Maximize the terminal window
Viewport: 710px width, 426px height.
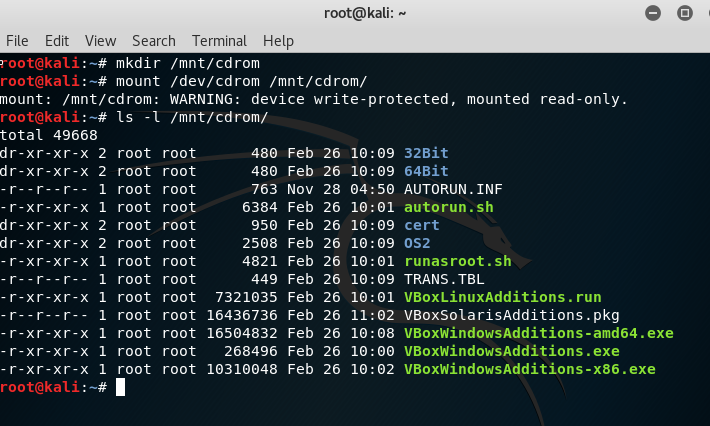685,13
